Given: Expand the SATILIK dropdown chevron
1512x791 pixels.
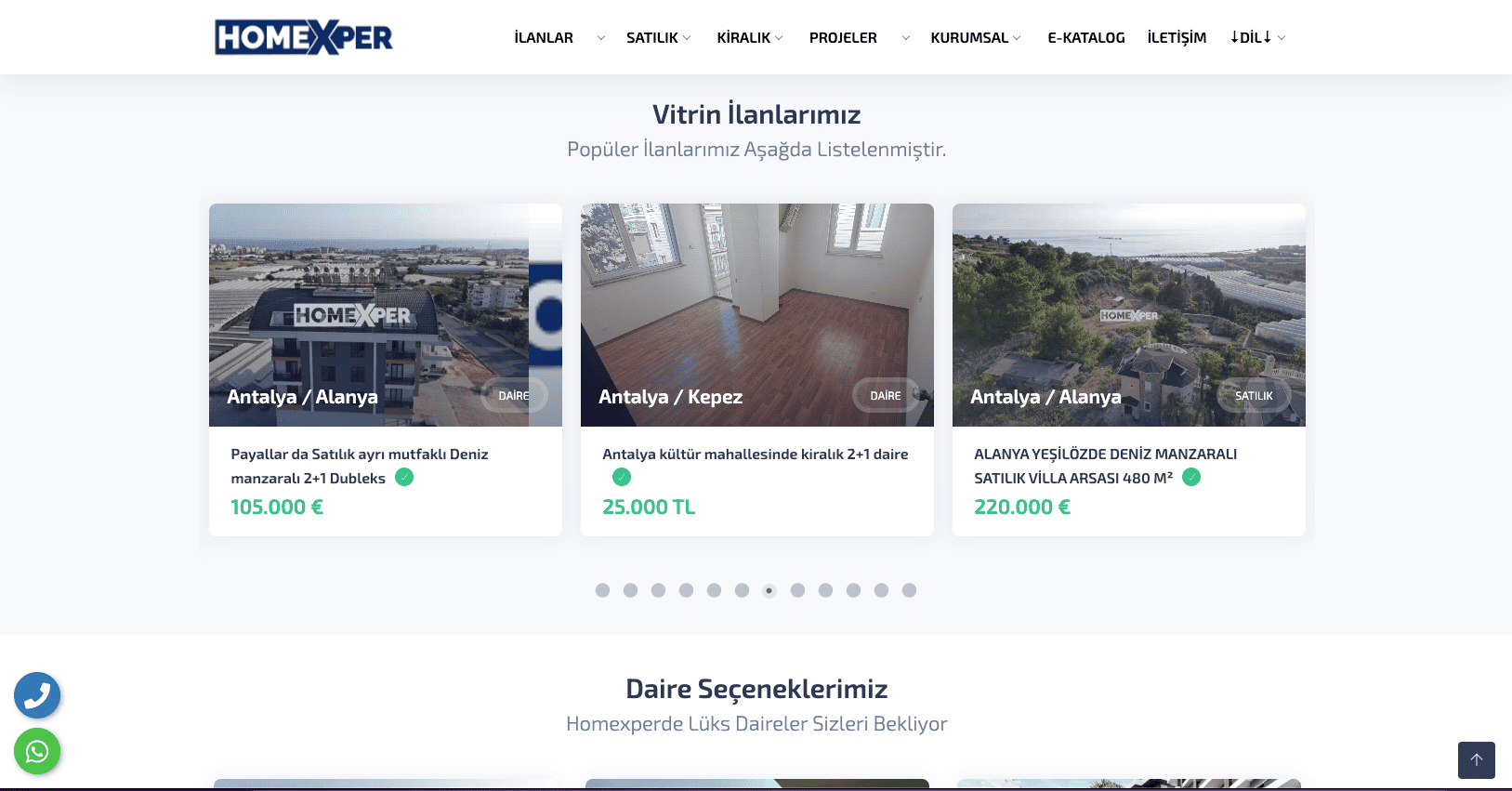Looking at the screenshot, I should (x=687, y=38).
